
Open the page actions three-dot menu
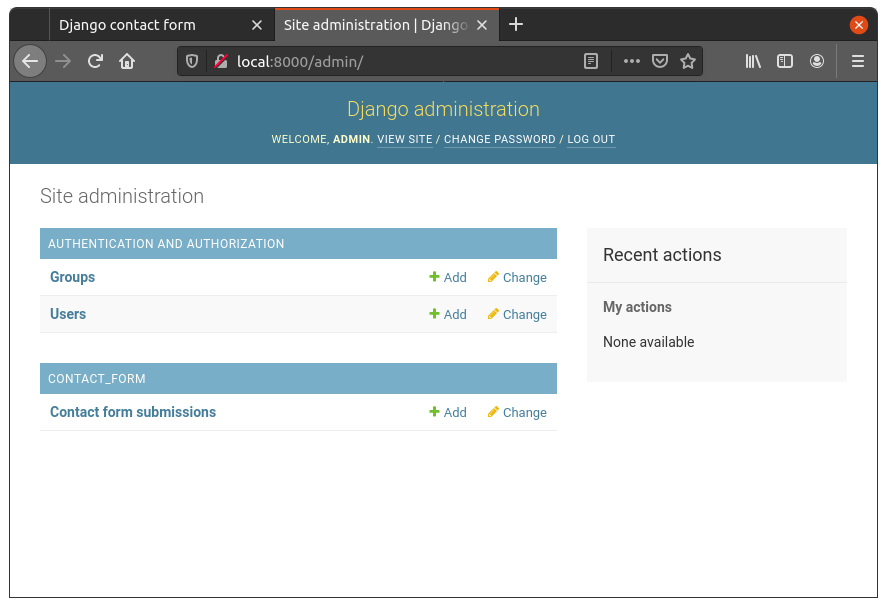click(631, 61)
